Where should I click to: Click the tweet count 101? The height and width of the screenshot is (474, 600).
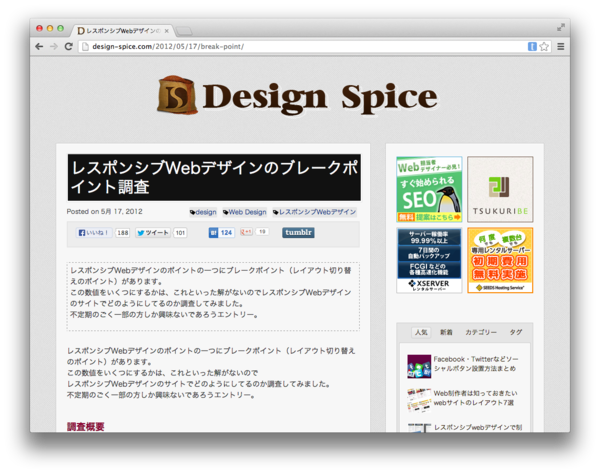coord(180,233)
